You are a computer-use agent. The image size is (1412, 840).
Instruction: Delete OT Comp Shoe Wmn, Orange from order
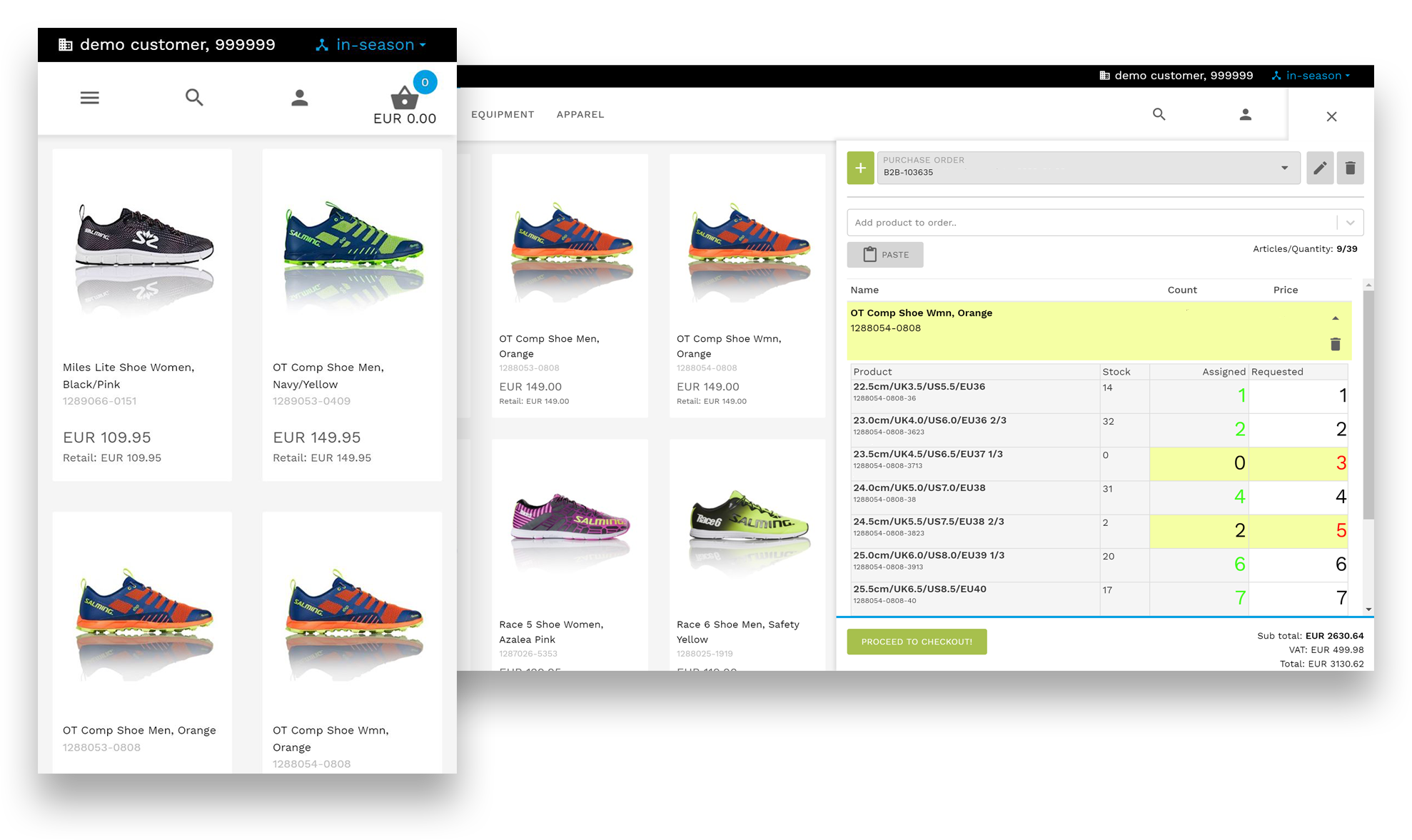(x=1336, y=344)
